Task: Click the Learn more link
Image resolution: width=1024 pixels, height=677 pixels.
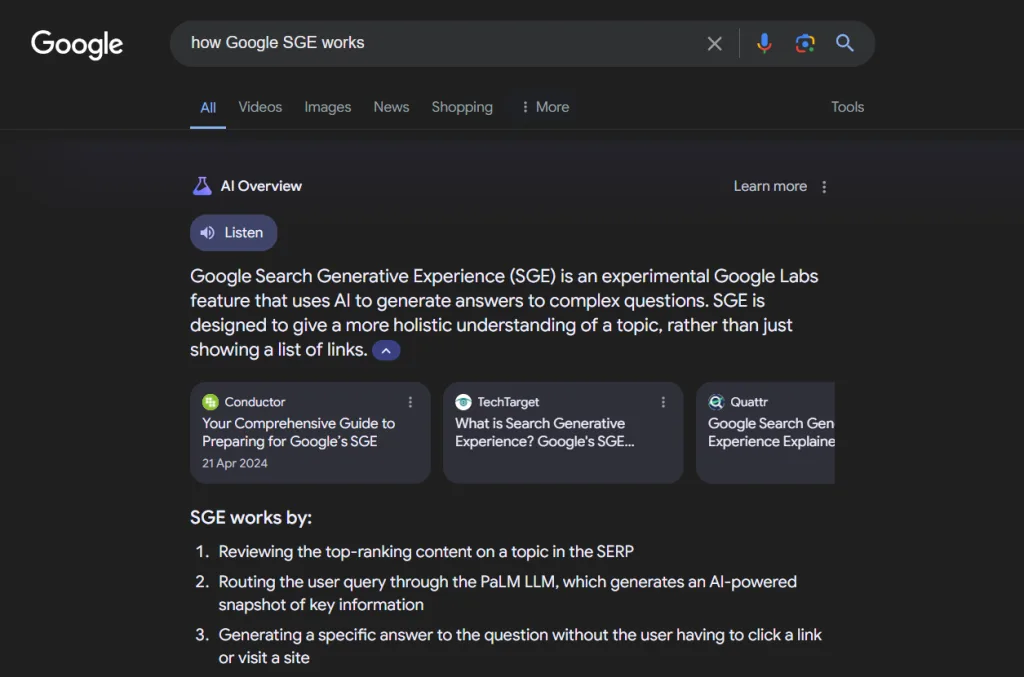Action: (770, 186)
